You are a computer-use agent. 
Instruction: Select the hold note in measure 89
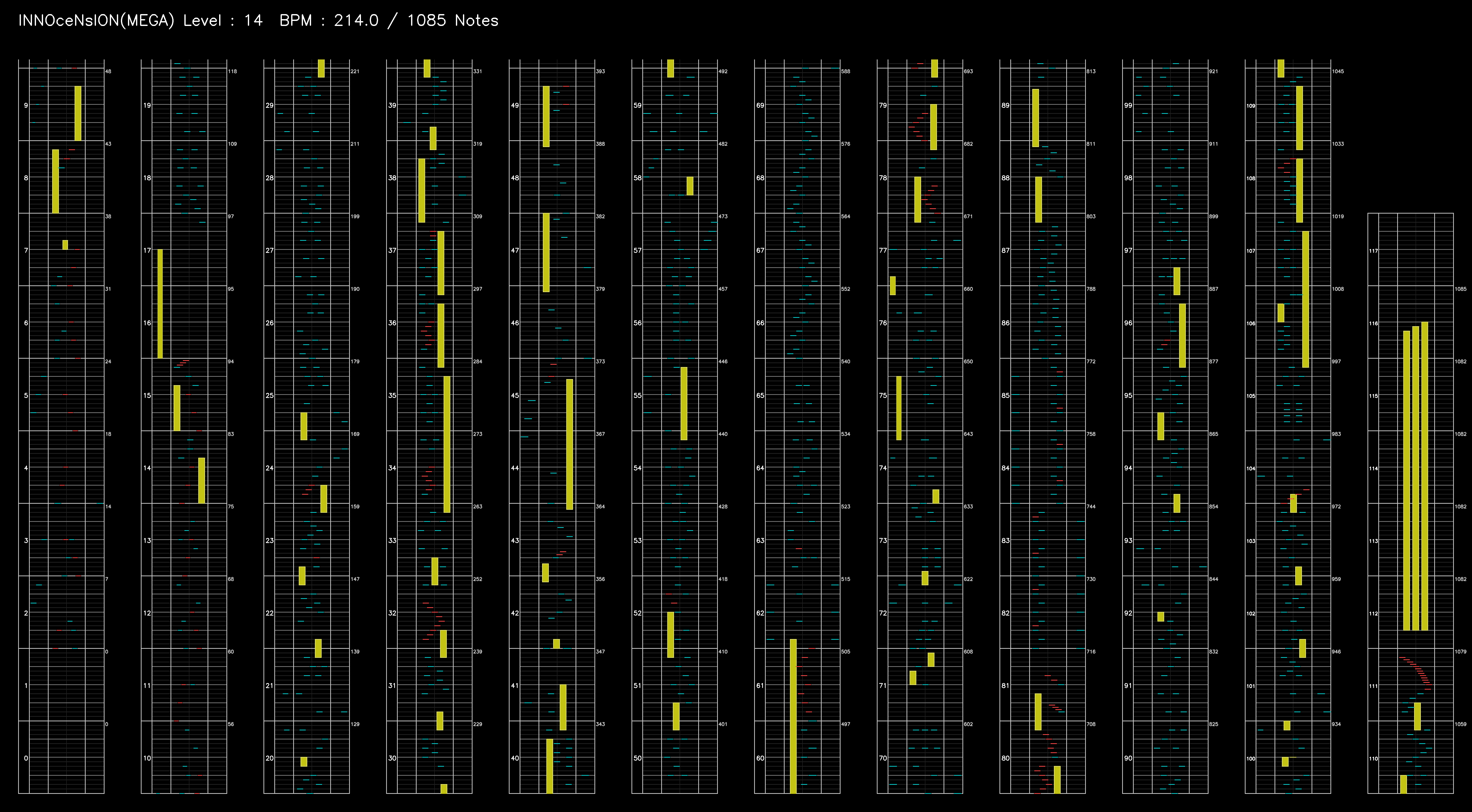(1035, 118)
